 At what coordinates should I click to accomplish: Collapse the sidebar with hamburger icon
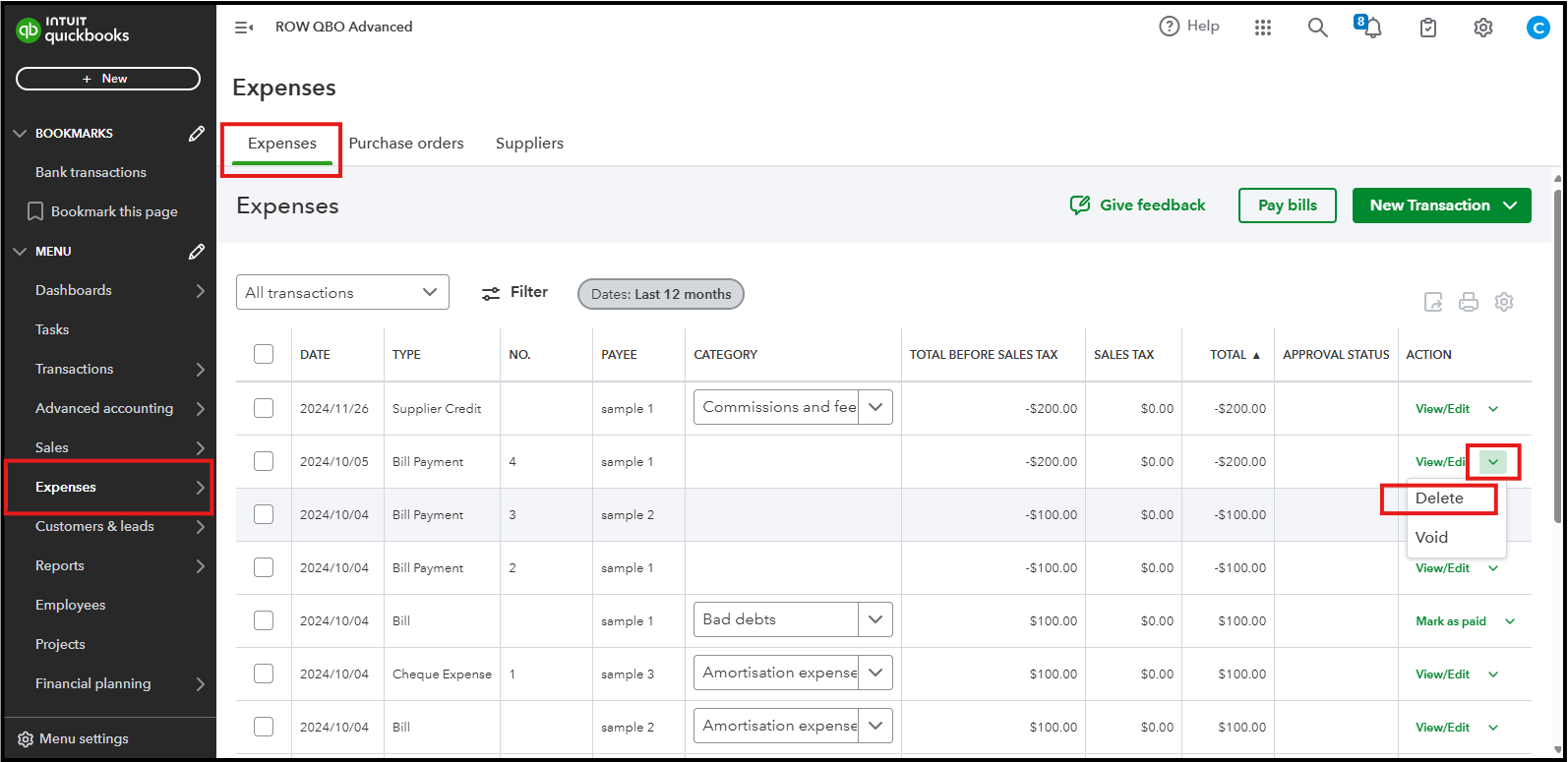pos(244,28)
